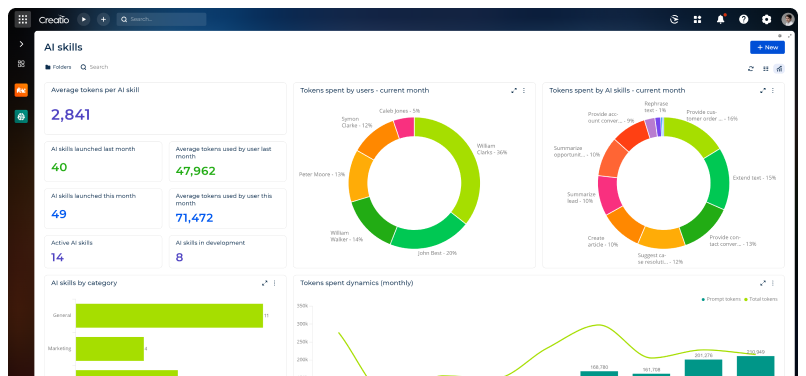Open the Folders panel
Viewport: 806px width, 376px height.
(58, 67)
